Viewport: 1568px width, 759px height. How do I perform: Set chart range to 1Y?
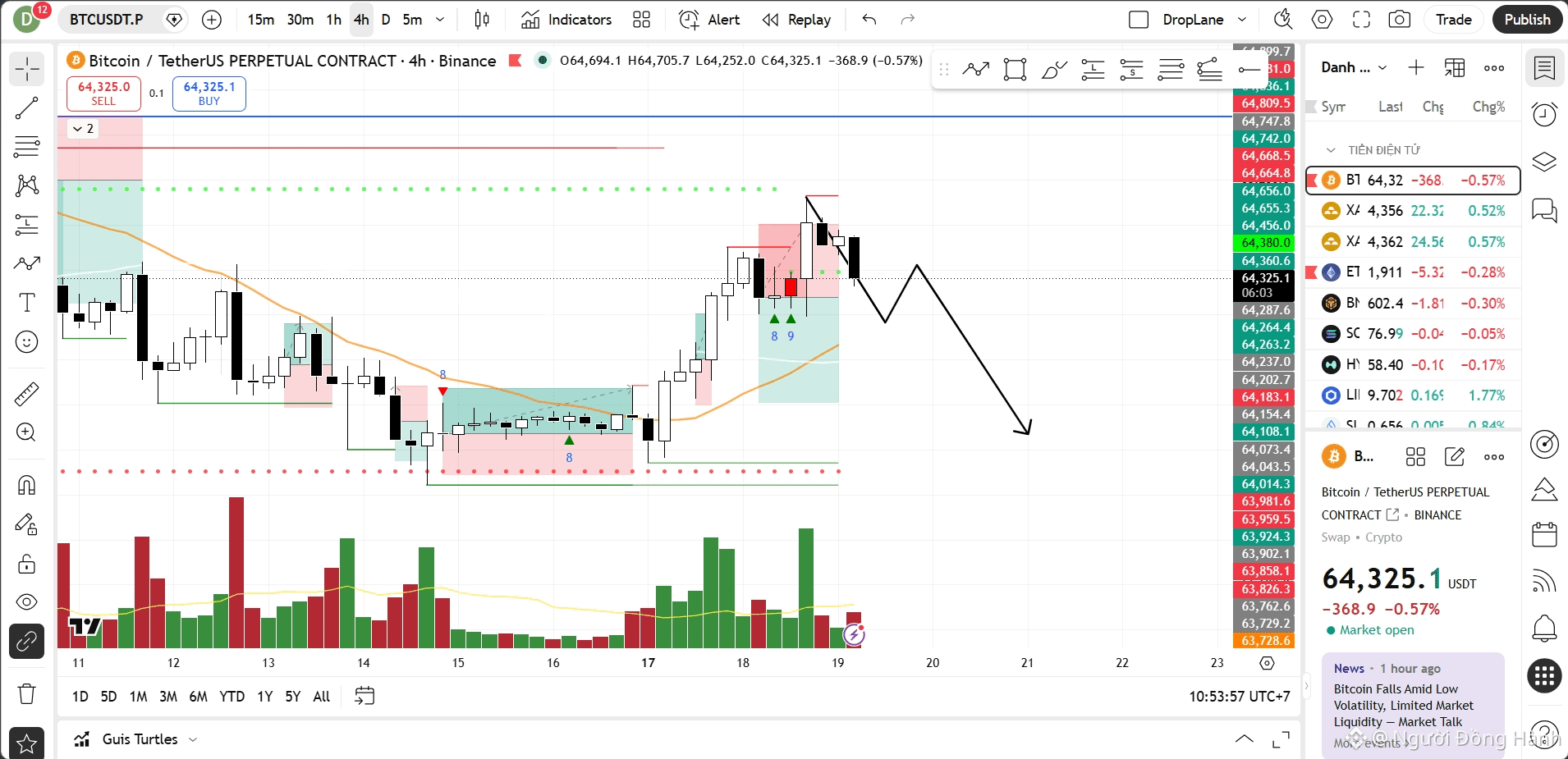point(264,697)
